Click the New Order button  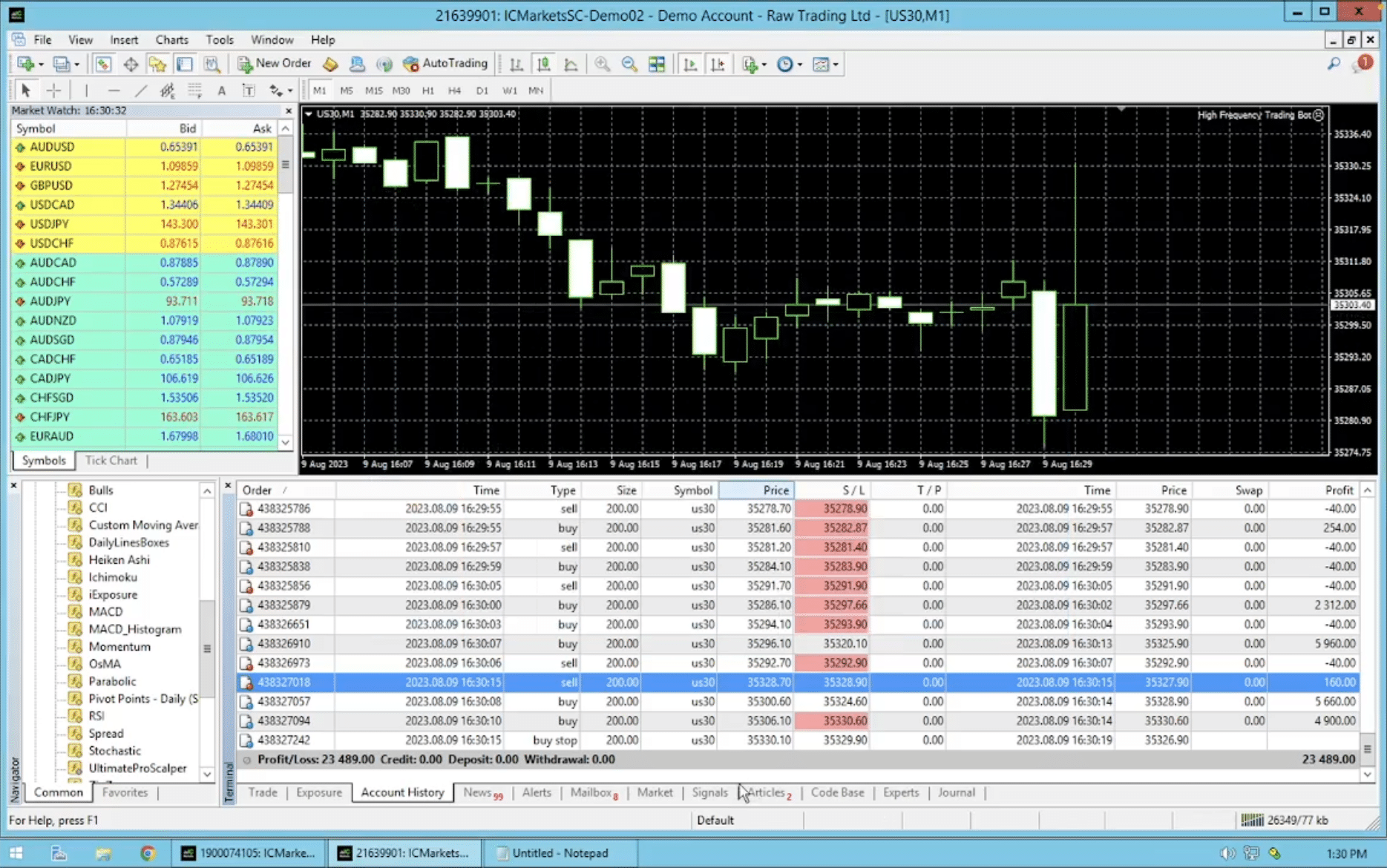[x=274, y=64]
